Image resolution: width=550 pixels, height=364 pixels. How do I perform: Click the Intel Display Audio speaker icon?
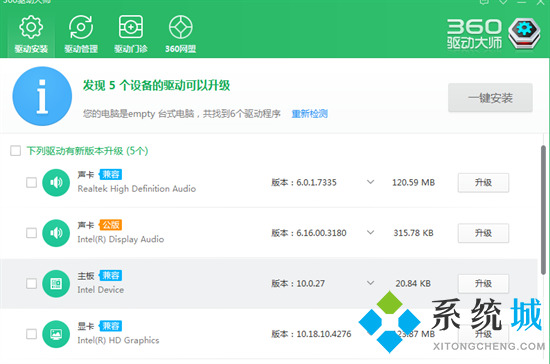click(56, 233)
